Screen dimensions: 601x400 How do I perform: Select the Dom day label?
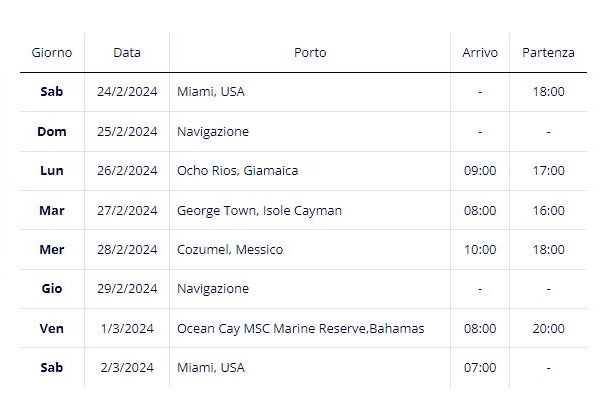click(x=52, y=131)
